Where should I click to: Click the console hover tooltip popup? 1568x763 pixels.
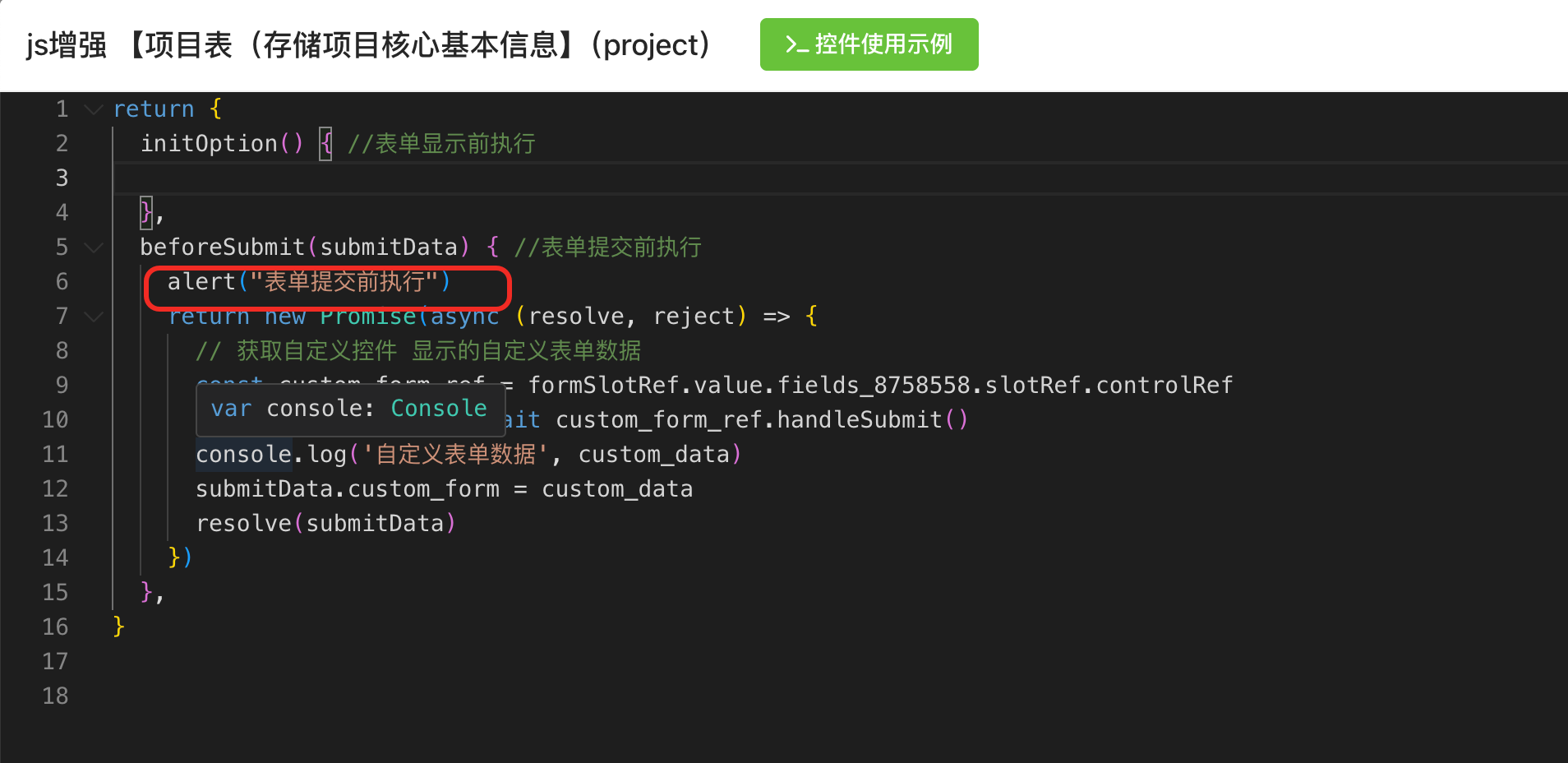tap(349, 409)
